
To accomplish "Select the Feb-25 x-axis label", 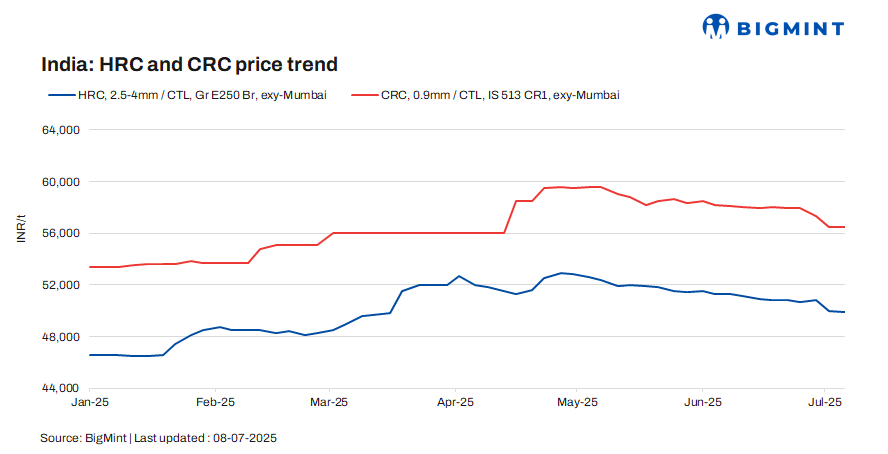I will 215,402.
